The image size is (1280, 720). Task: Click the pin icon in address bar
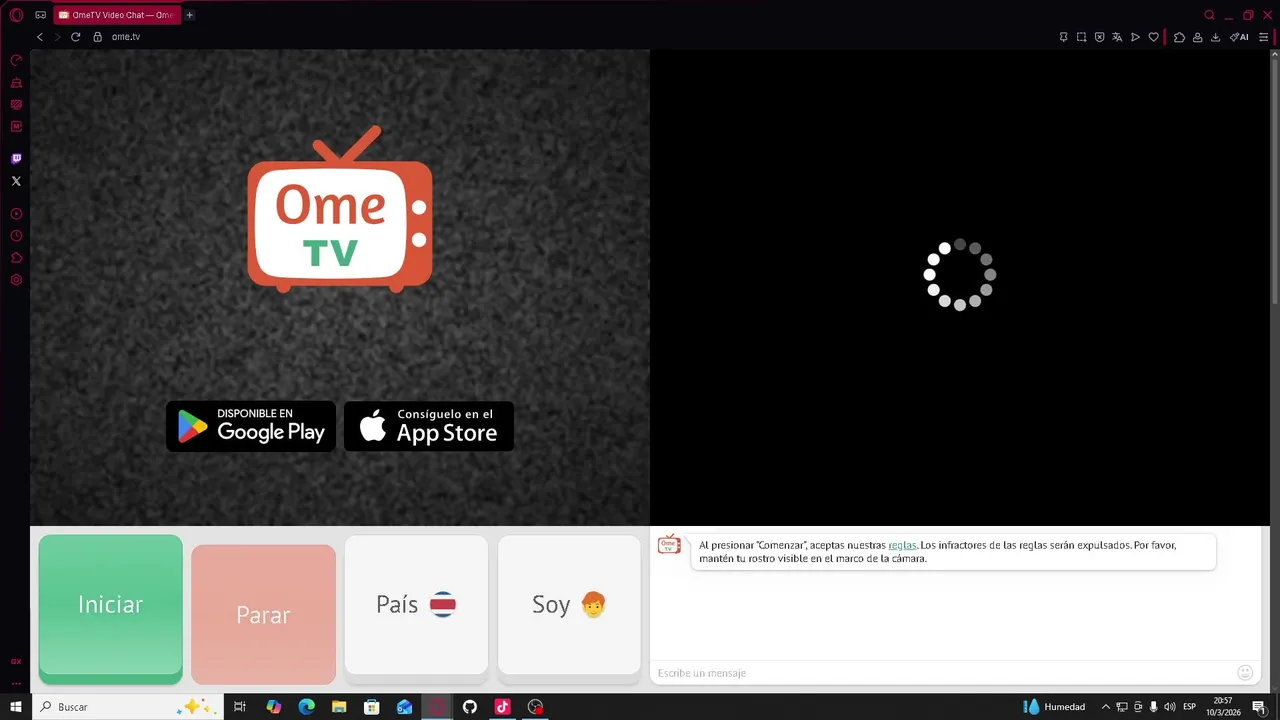(x=1063, y=37)
